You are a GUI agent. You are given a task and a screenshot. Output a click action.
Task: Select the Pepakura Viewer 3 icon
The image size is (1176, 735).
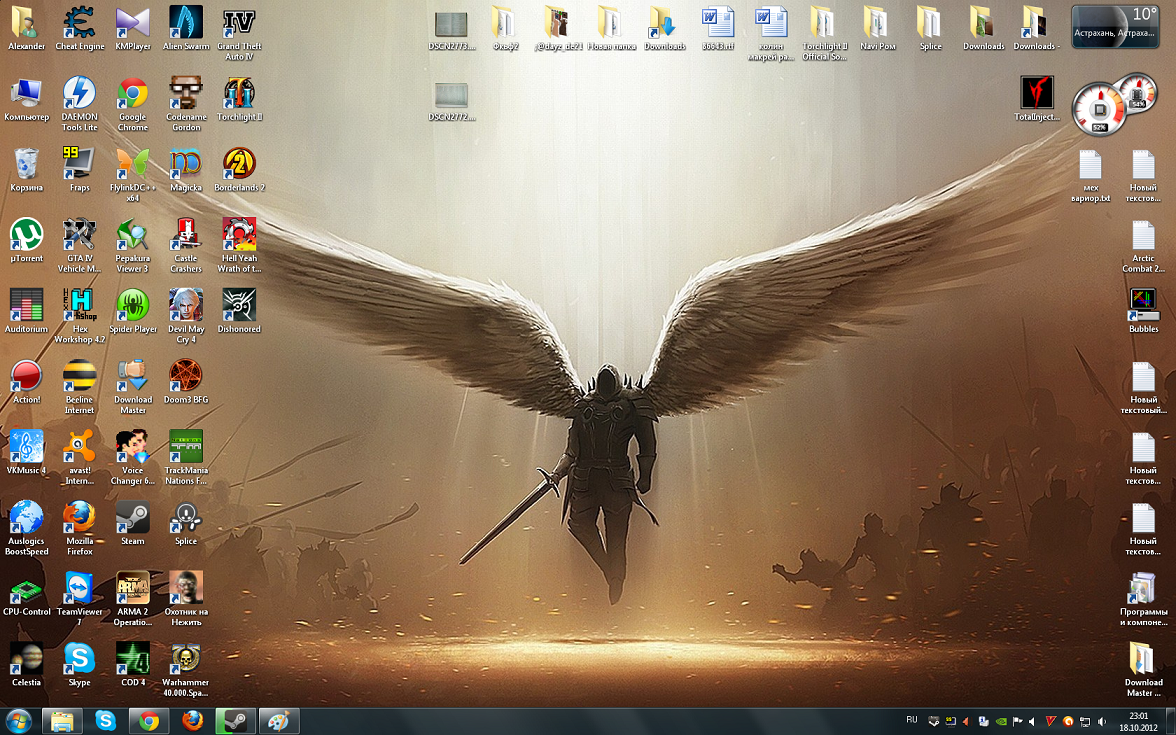coord(133,244)
